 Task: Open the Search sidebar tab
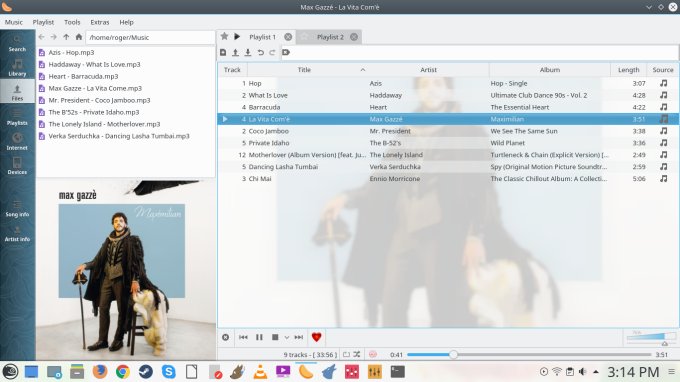click(17, 43)
